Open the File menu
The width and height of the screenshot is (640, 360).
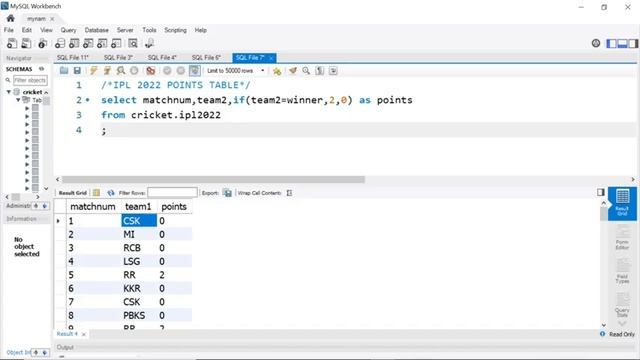[x=9, y=30]
